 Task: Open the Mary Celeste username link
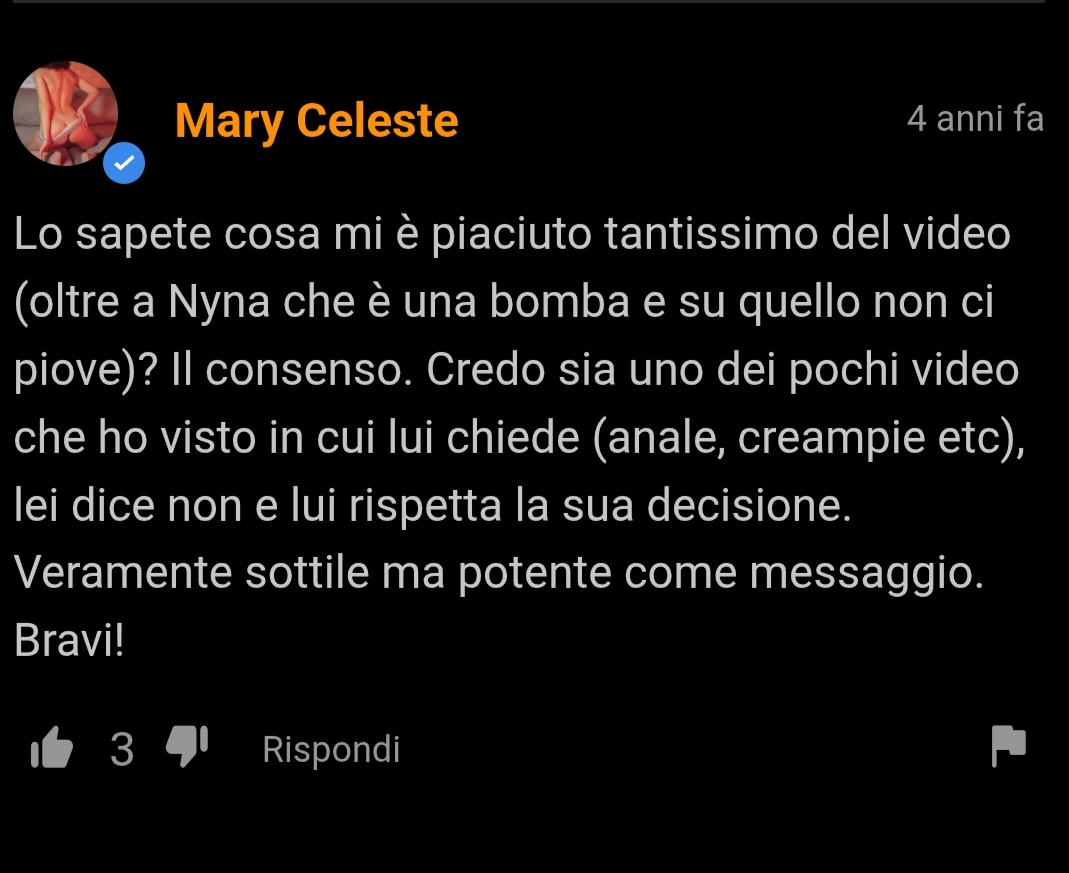point(316,121)
